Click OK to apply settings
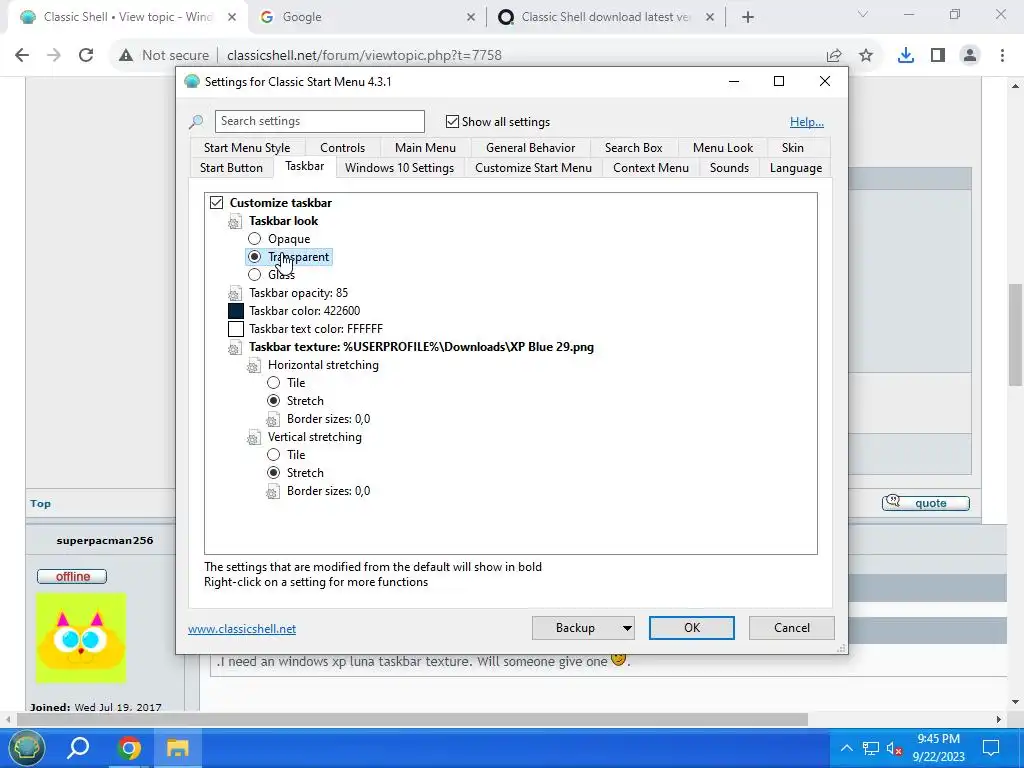 [x=692, y=628]
